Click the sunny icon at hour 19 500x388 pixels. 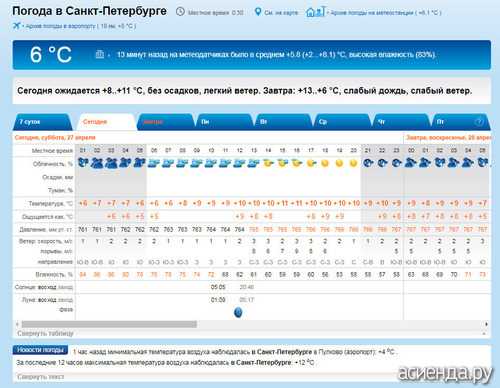click(x=339, y=163)
